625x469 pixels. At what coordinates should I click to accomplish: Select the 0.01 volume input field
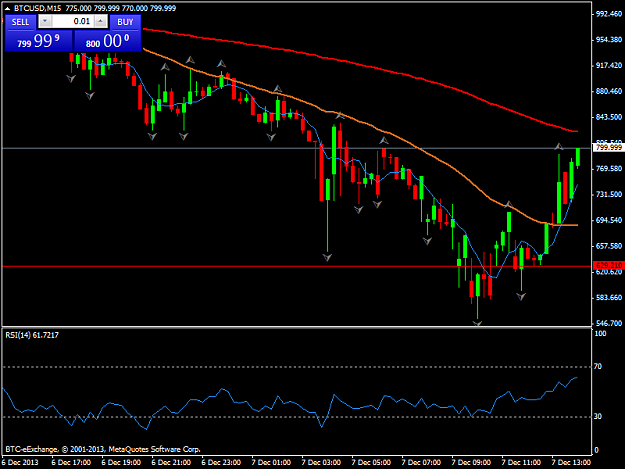point(73,21)
